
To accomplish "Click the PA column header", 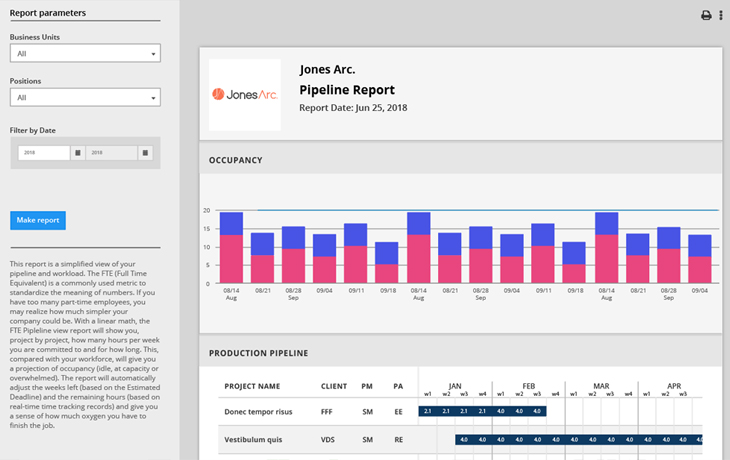I will coord(398,386).
